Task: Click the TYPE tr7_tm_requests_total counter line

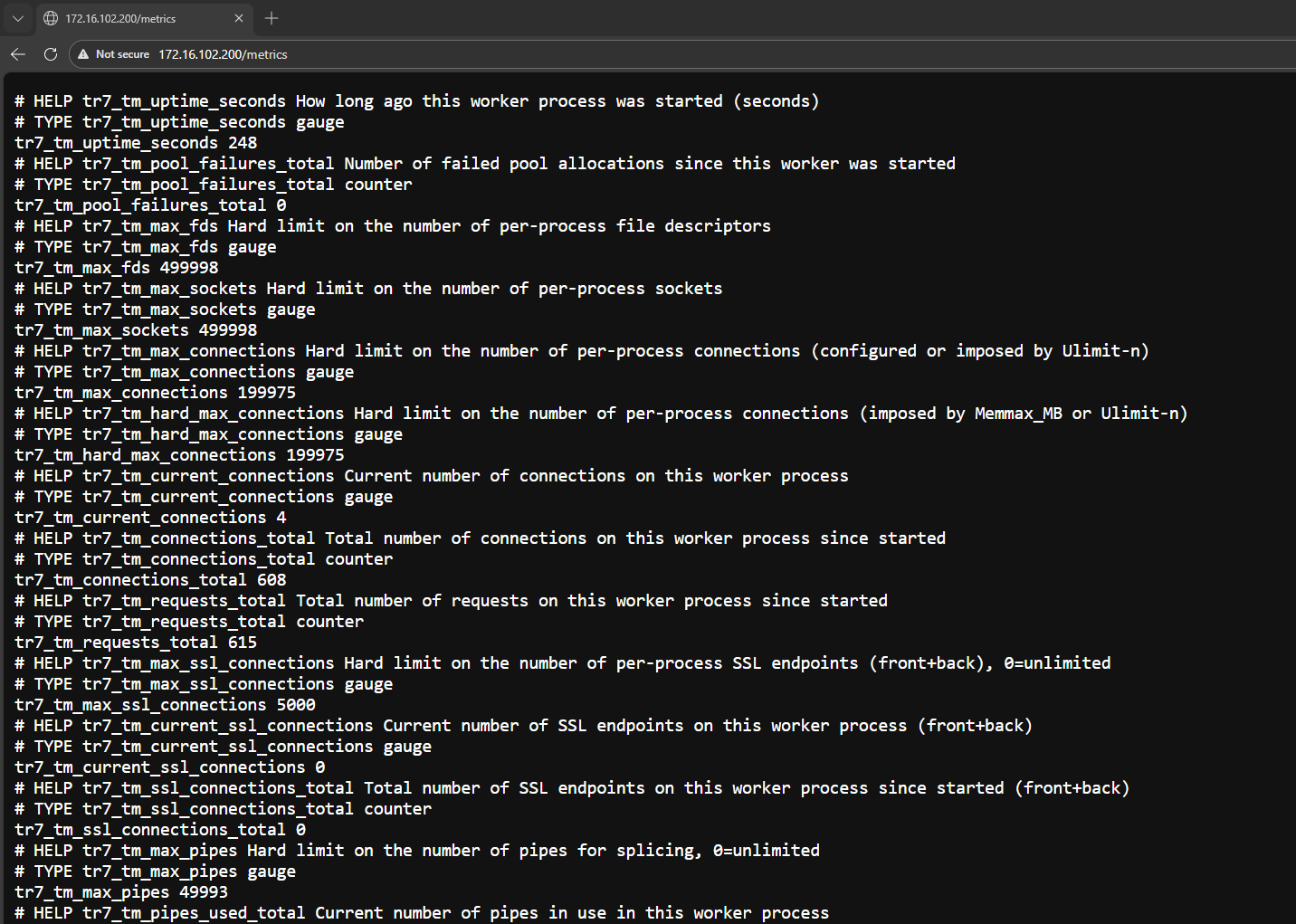Action: [x=189, y=622]
